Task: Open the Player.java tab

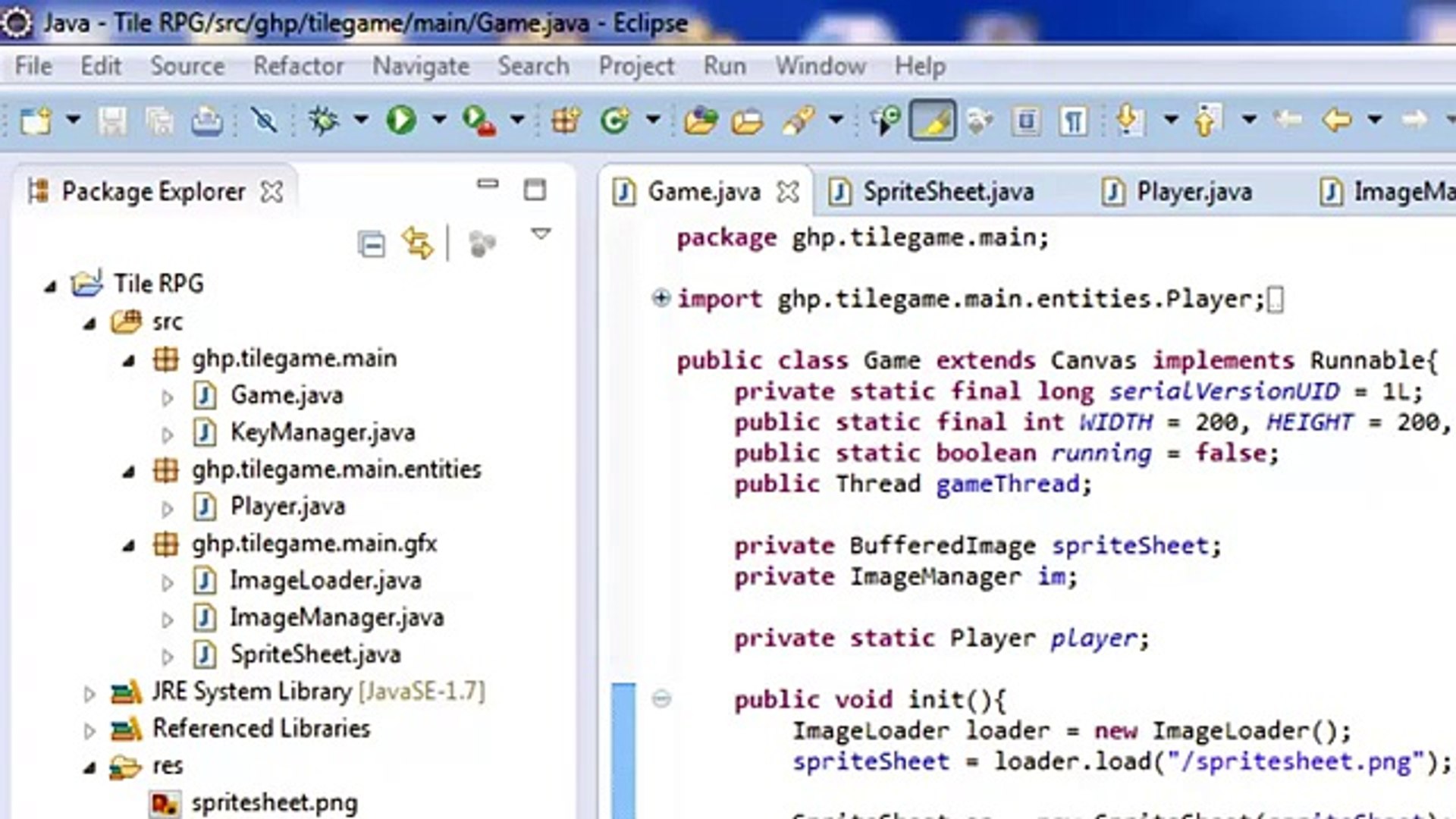Action: point(1191,191)
